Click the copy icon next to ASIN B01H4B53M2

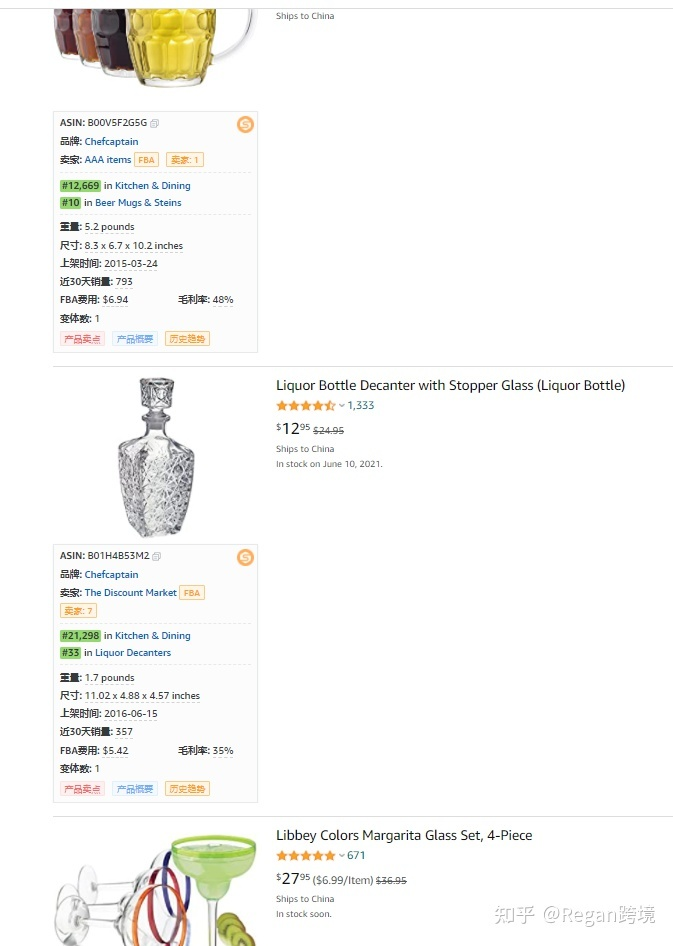click(158, 557)
